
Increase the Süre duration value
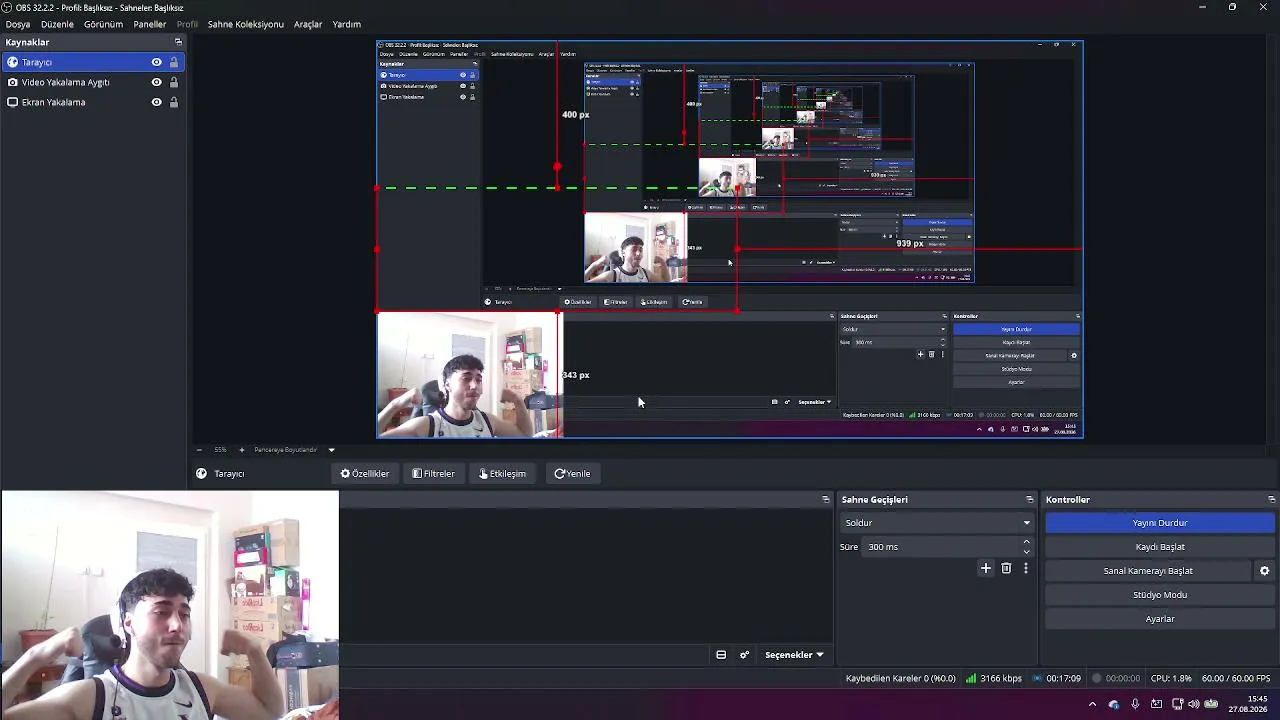[x=1026, y=542]
